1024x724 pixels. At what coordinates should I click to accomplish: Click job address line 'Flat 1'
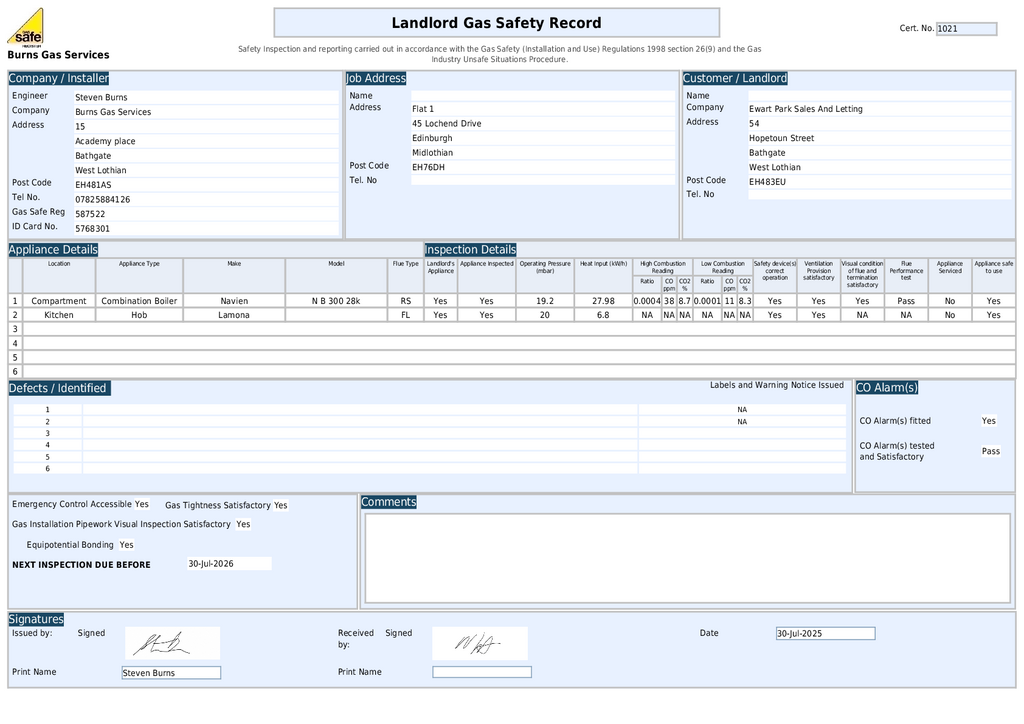click(x=543, y=109)
